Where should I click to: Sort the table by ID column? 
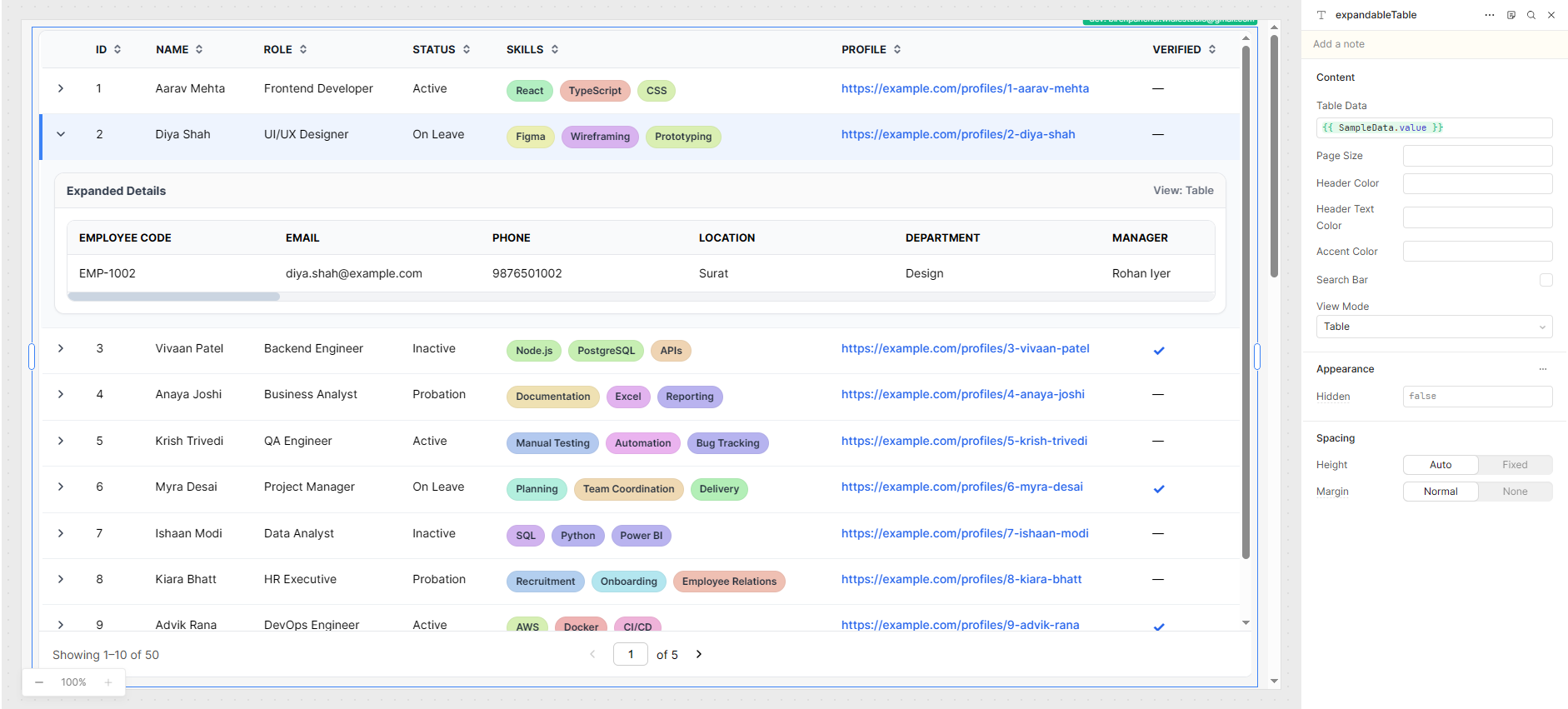point(117,49)
